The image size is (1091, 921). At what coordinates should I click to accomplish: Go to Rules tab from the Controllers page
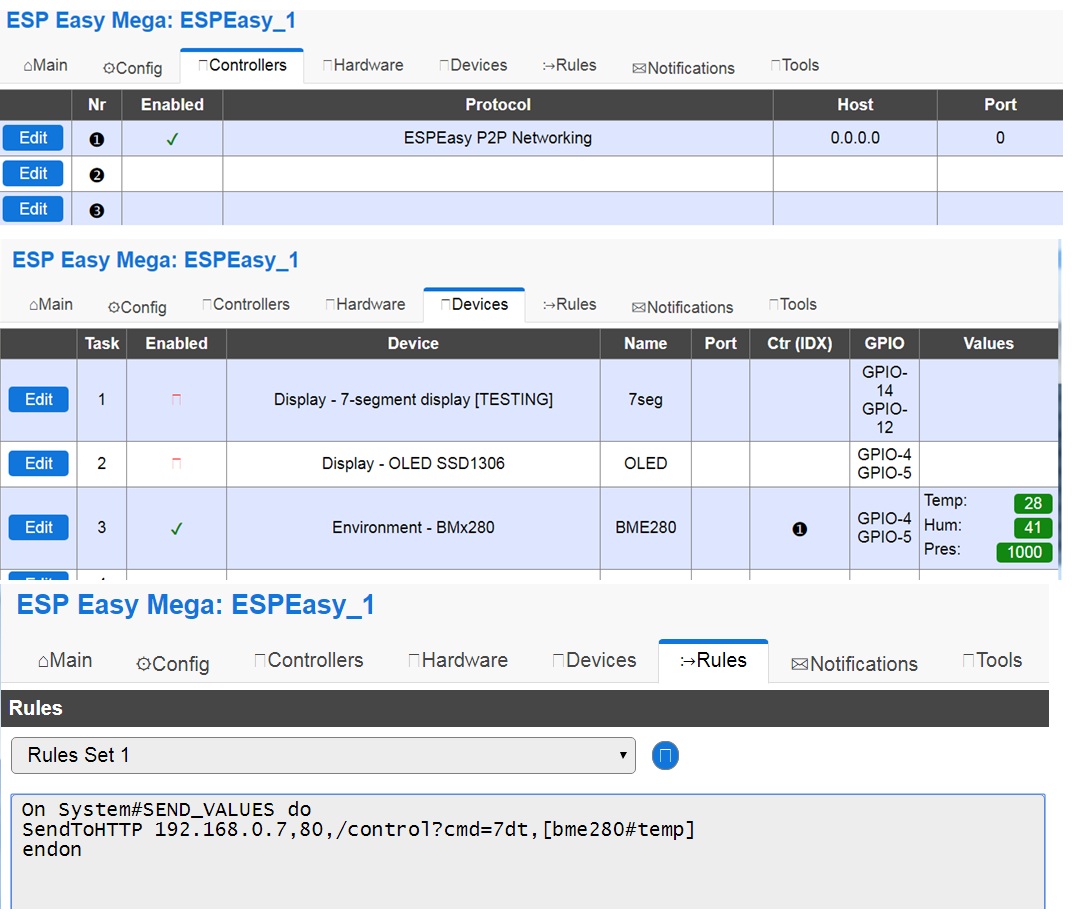(x=570, y=65)
